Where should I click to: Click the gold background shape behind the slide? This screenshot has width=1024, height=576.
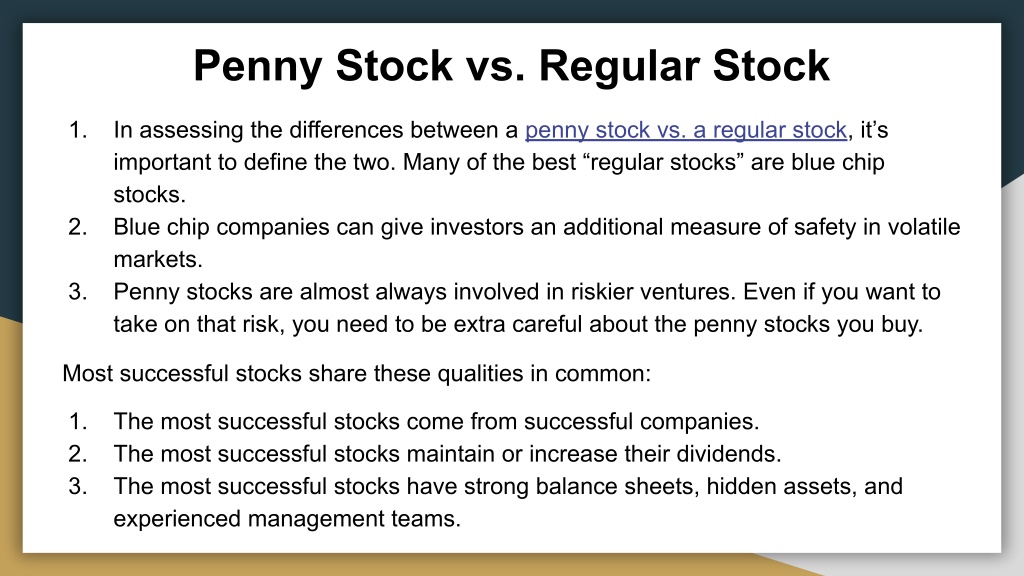pyautogui.click(x=10, y=457)
